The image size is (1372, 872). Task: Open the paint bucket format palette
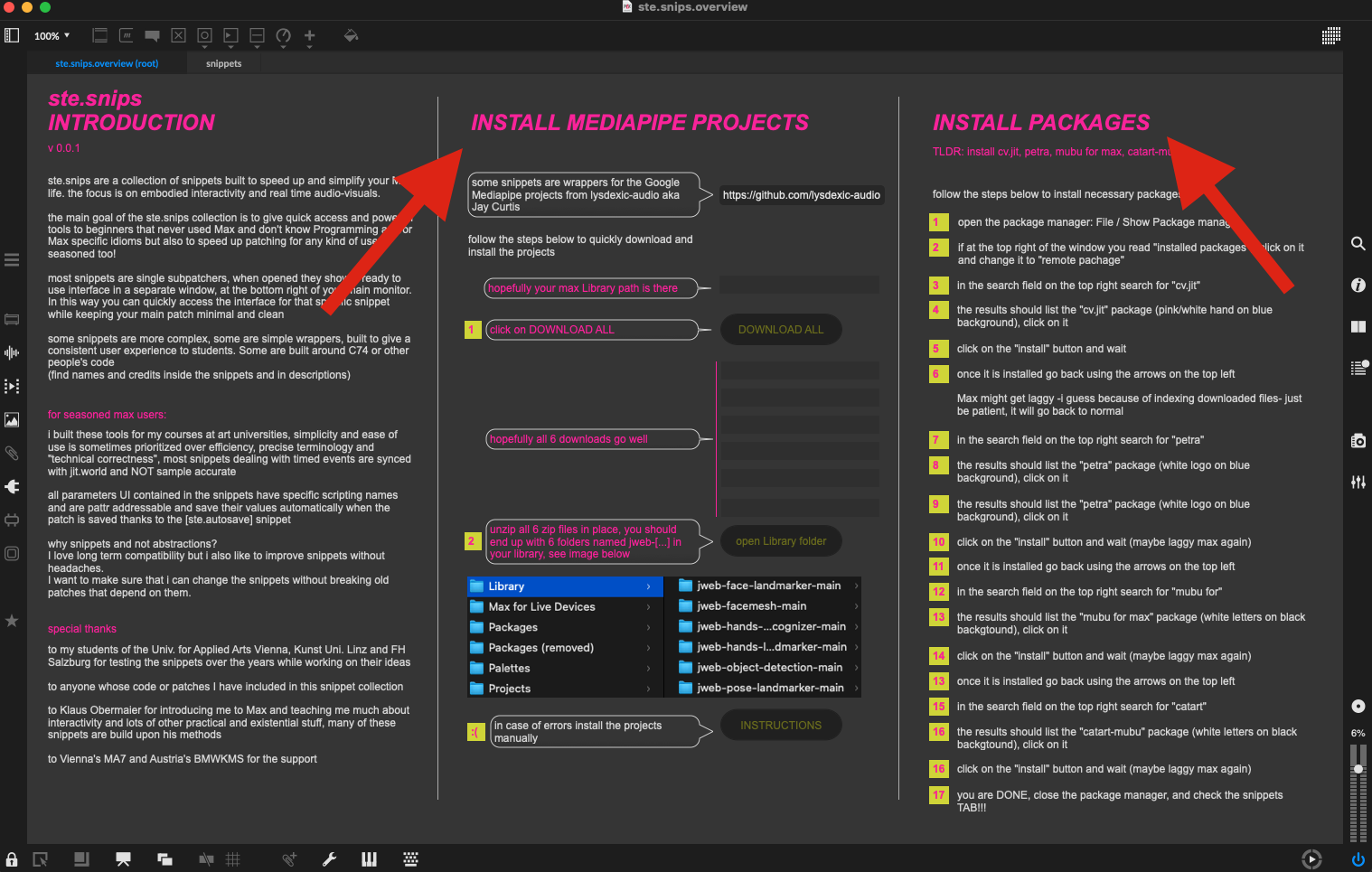point(351,36)
